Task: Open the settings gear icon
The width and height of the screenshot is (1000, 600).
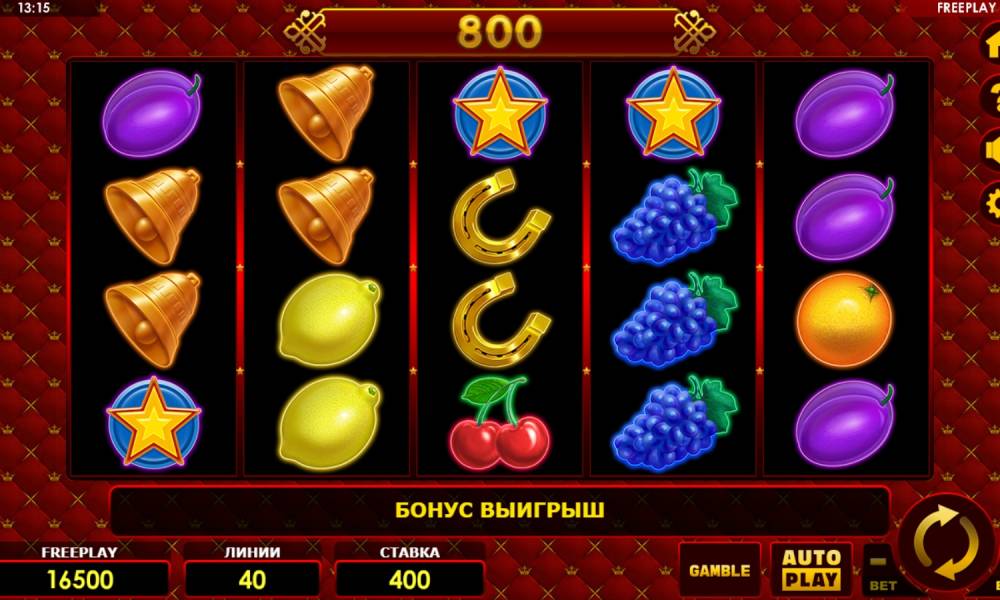Action: click(991, 203)
